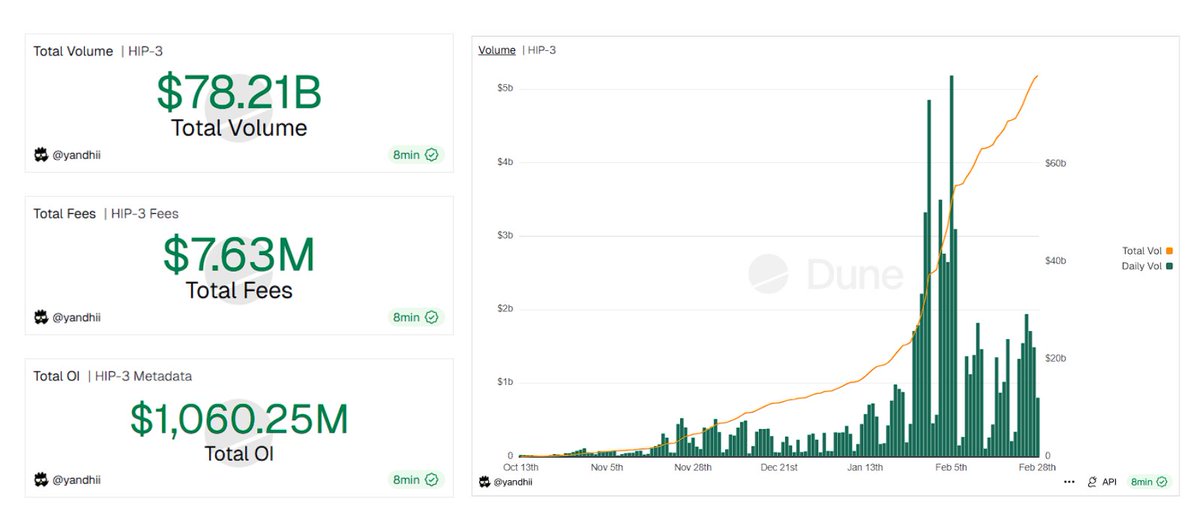Toggle Total Vol orange legend swatch
The width and height of the screenshot is (1200, 526).
(x=1168, y=250)
